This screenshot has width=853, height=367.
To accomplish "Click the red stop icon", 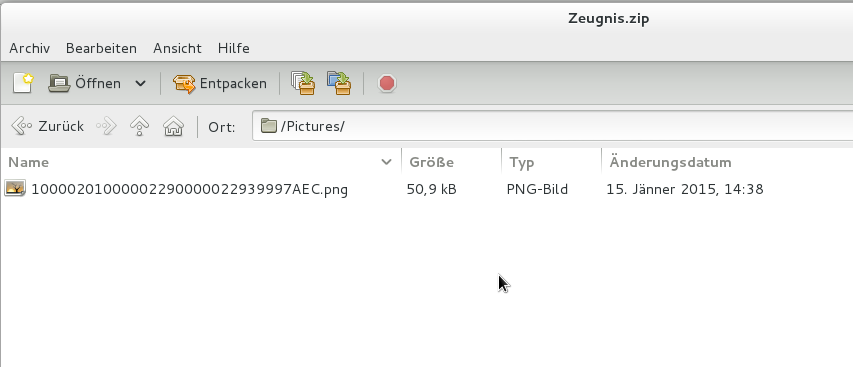I will [387, 83].
